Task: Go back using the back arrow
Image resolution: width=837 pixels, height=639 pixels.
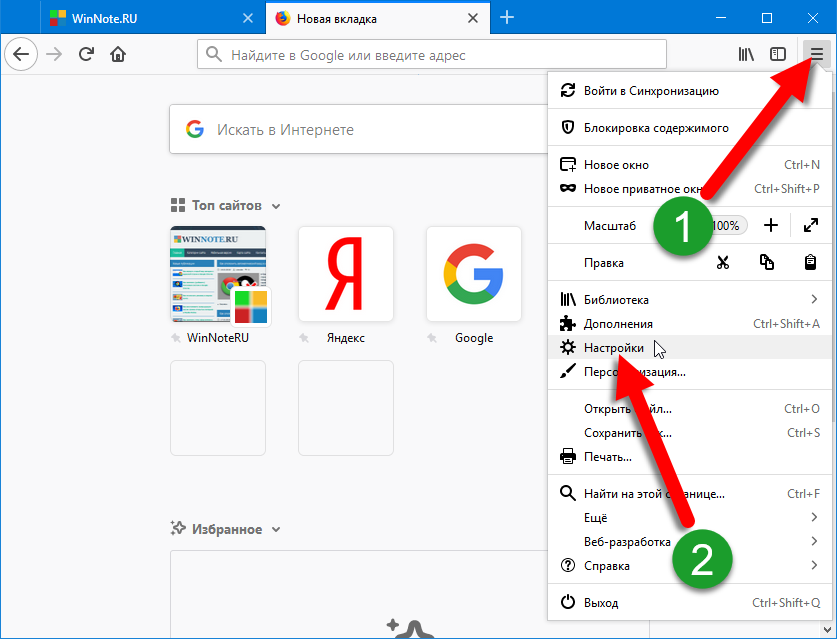Action: [22, 54]
